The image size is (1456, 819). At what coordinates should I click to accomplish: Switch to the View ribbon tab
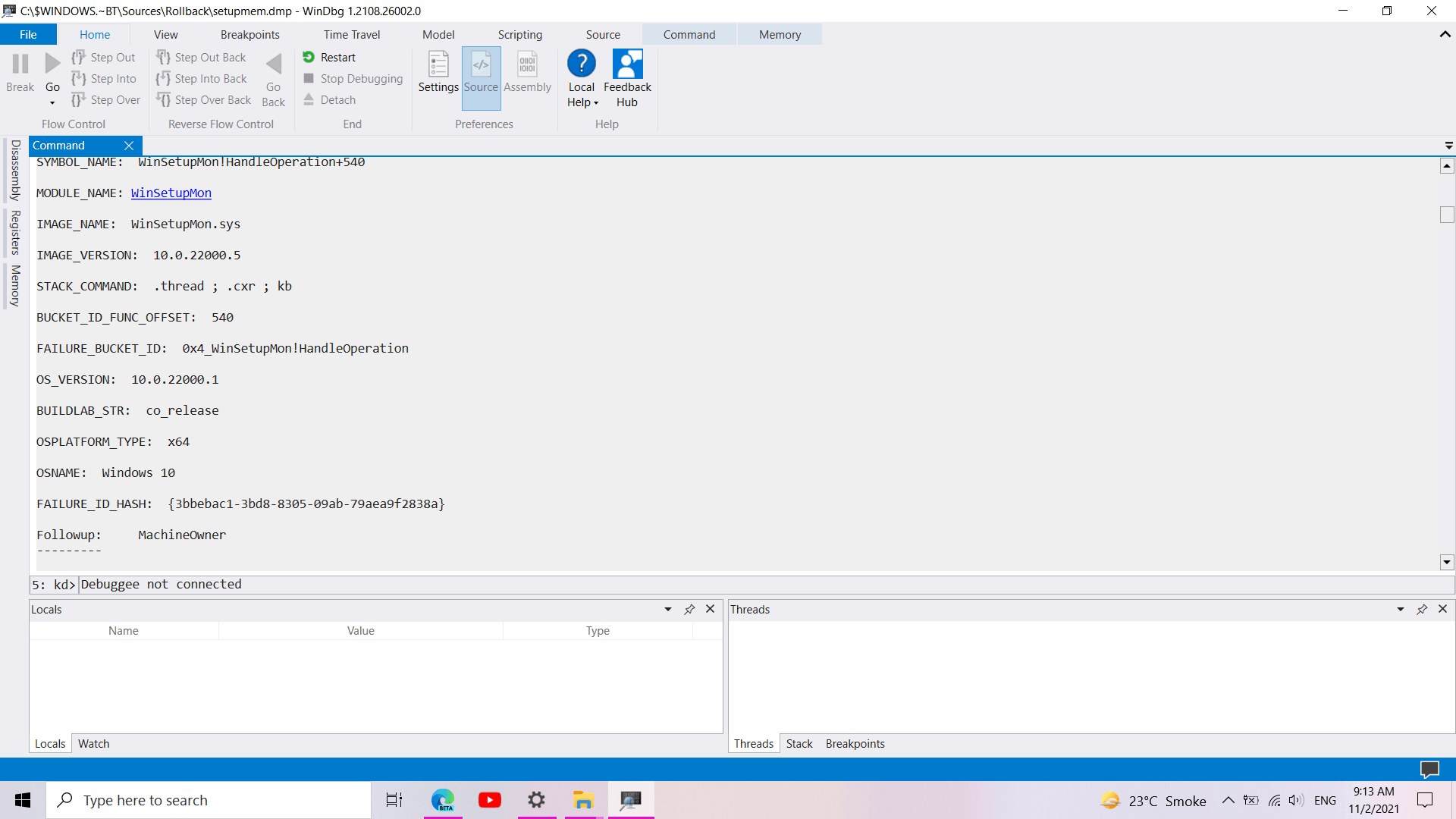166,35
